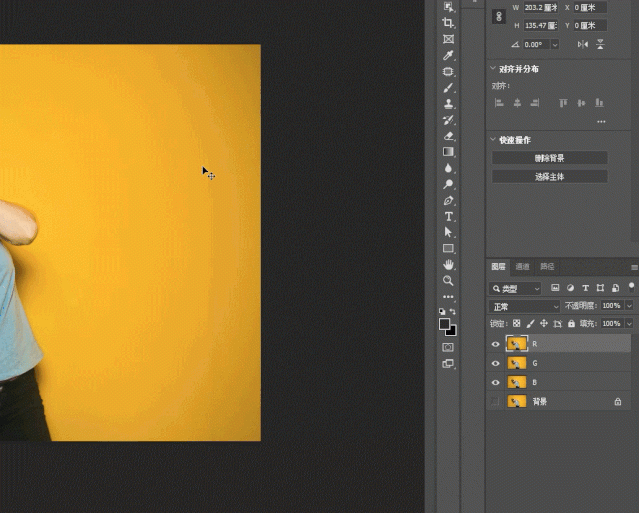639x513 pixels.
Task: Toggle the layer filter on/off switch
Action: [x=631, y=287]
